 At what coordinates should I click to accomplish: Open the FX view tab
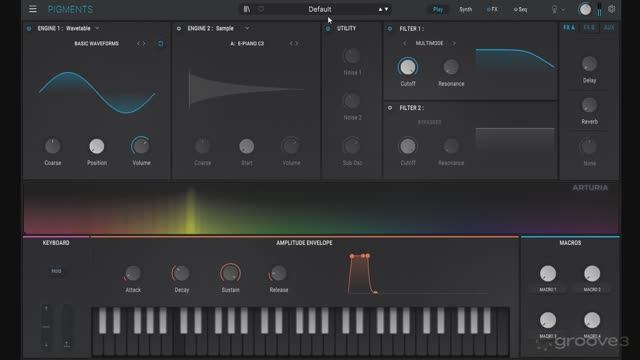pyautogui.click(x=492, y=9)
